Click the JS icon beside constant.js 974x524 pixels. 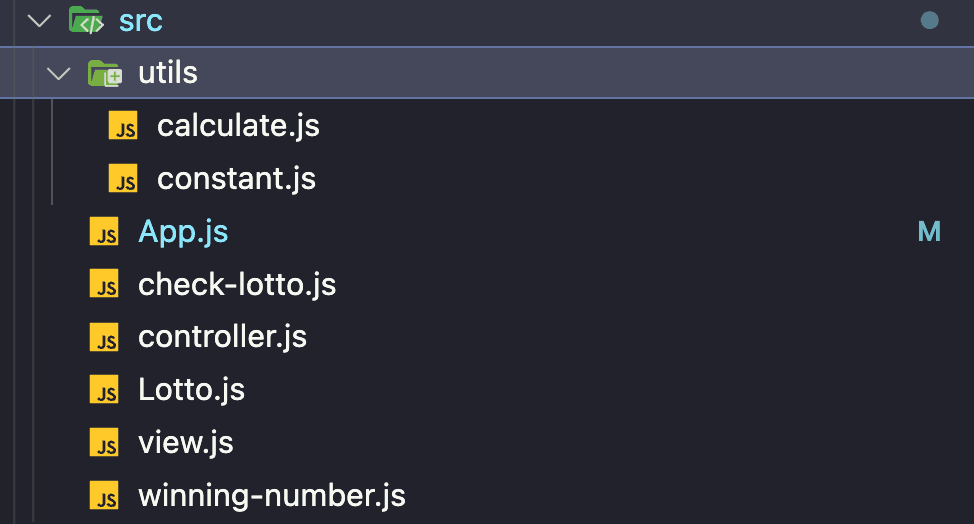coord(123,180)
